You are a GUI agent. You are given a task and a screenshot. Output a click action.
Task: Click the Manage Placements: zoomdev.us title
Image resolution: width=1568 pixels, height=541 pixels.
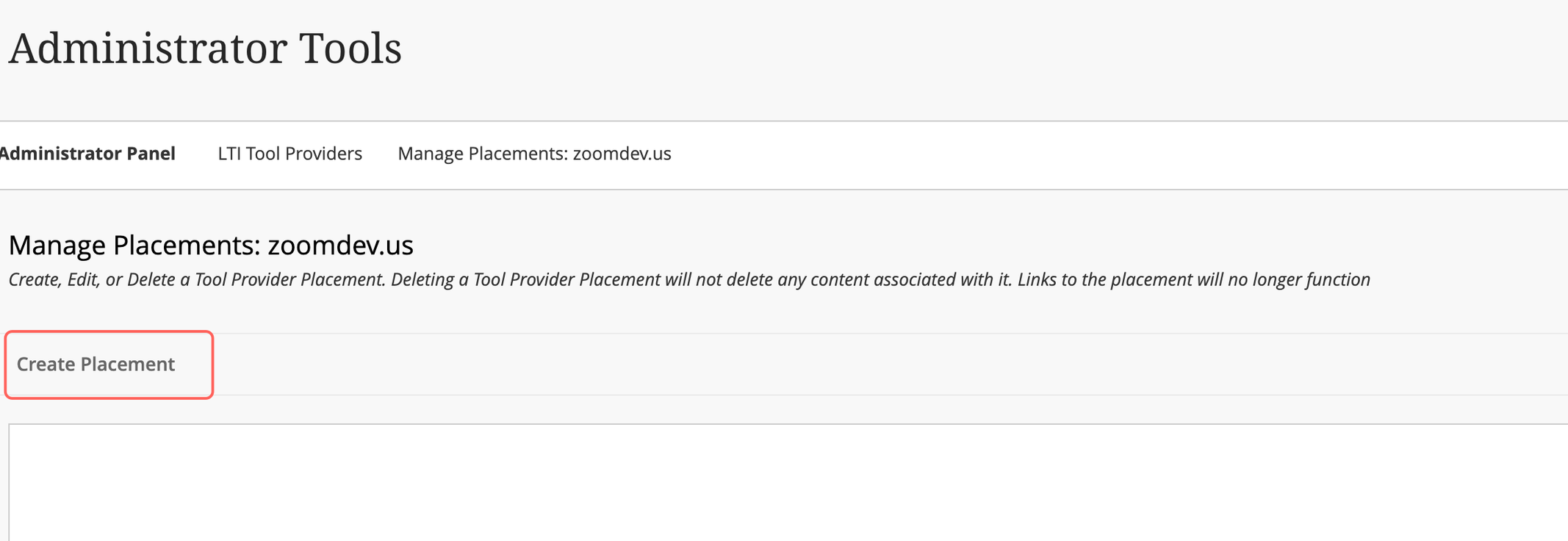[x=211, y=245]
